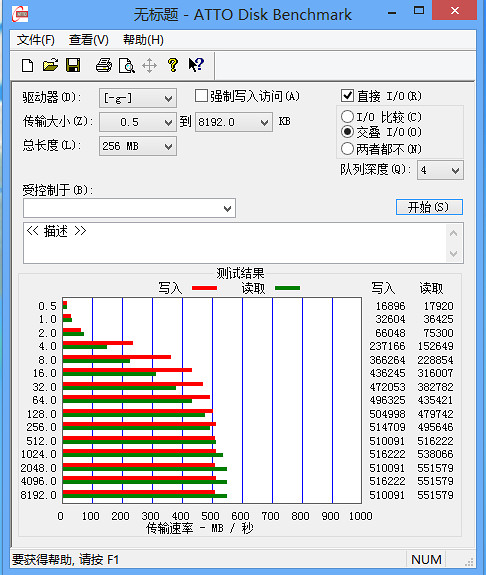Save results using the floppy disk icon

pyautogui.click(x=73, y=65)
